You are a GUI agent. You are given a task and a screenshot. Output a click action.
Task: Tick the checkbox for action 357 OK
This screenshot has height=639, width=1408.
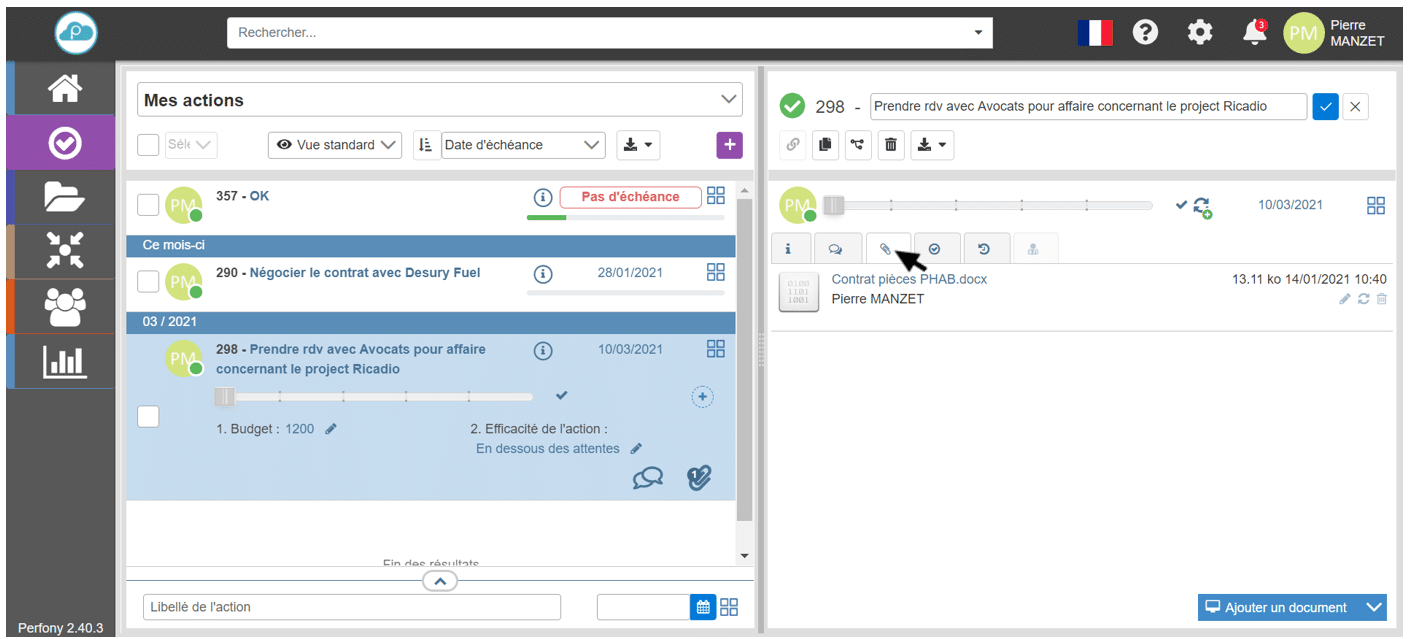[x=148, y=204]
